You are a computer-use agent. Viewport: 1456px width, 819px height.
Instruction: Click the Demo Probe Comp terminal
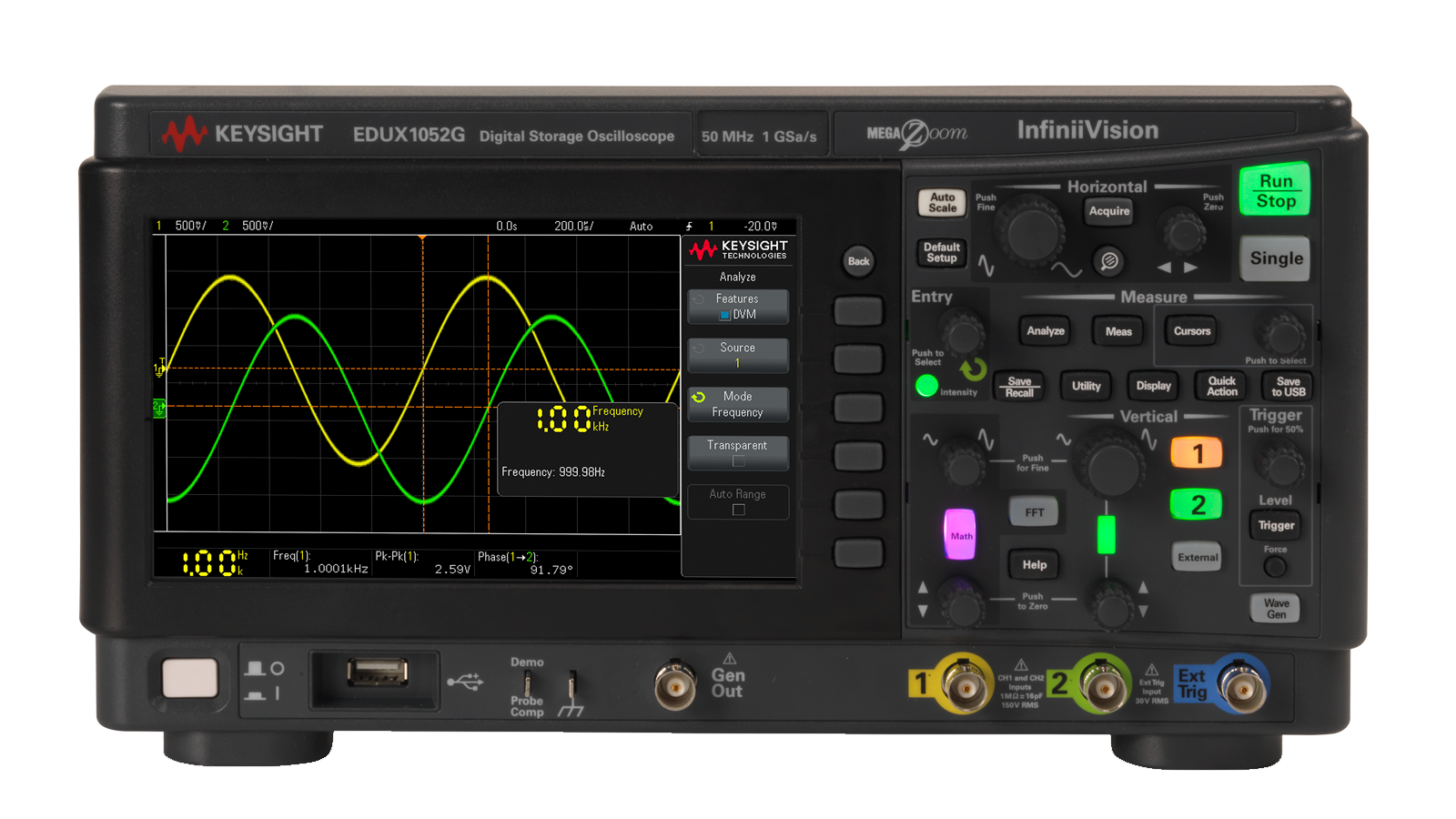point(528,683)
